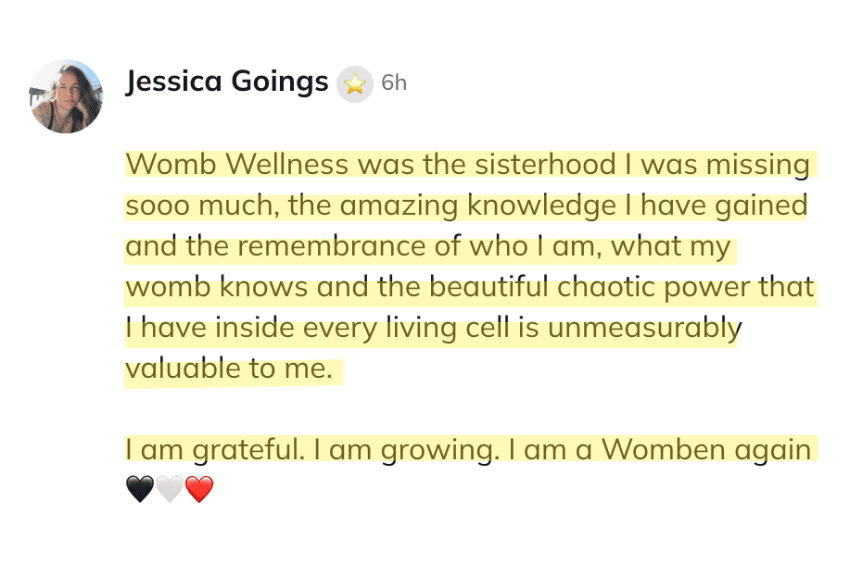Open the Jessica Goings name link
The height and width of the screenshot is (563, 849).
pyautogui.click(x=227, y=82)
